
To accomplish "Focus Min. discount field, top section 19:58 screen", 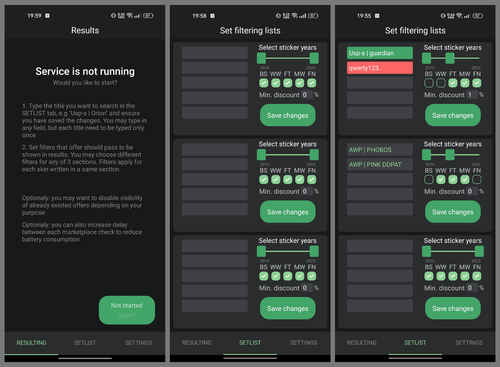I will click(307, 95).
